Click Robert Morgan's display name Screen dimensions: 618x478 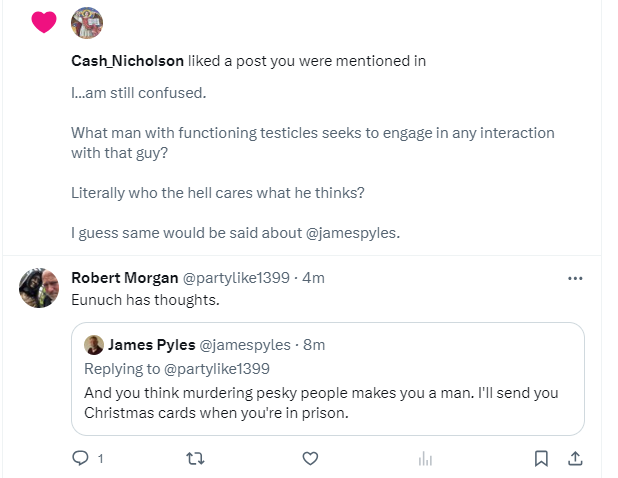coord(125,277)
